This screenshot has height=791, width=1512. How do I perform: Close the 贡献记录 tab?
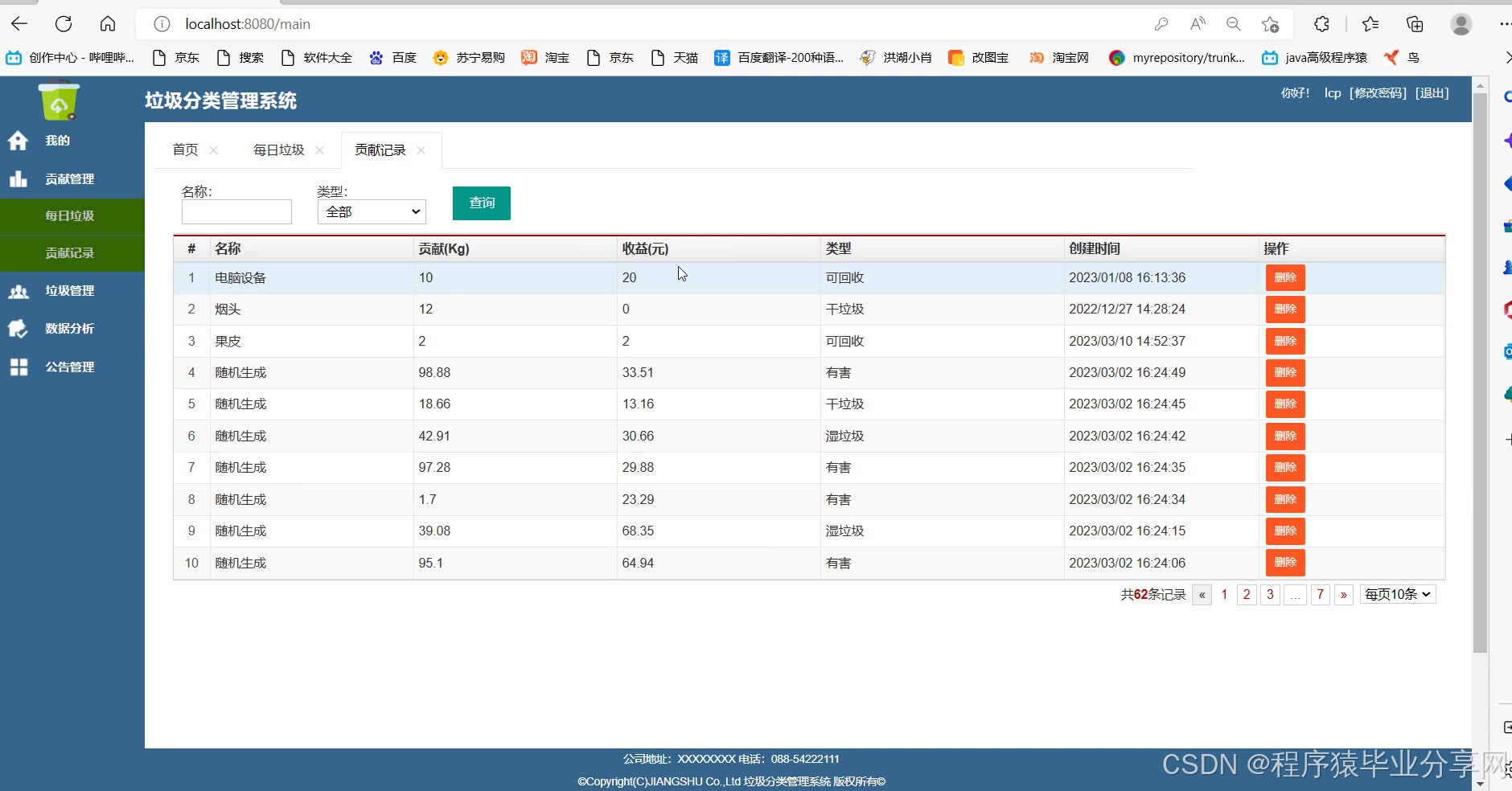(x=421, y=150)
